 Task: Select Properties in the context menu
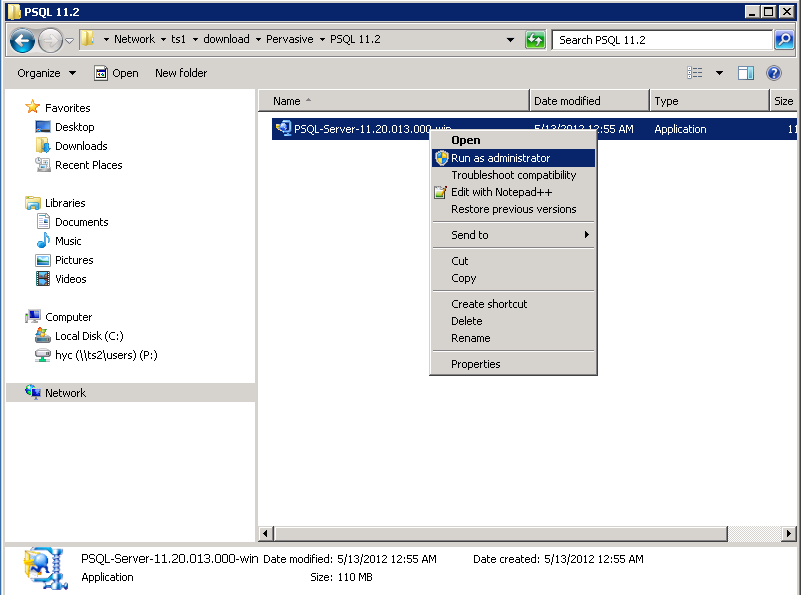coord(475,364)
